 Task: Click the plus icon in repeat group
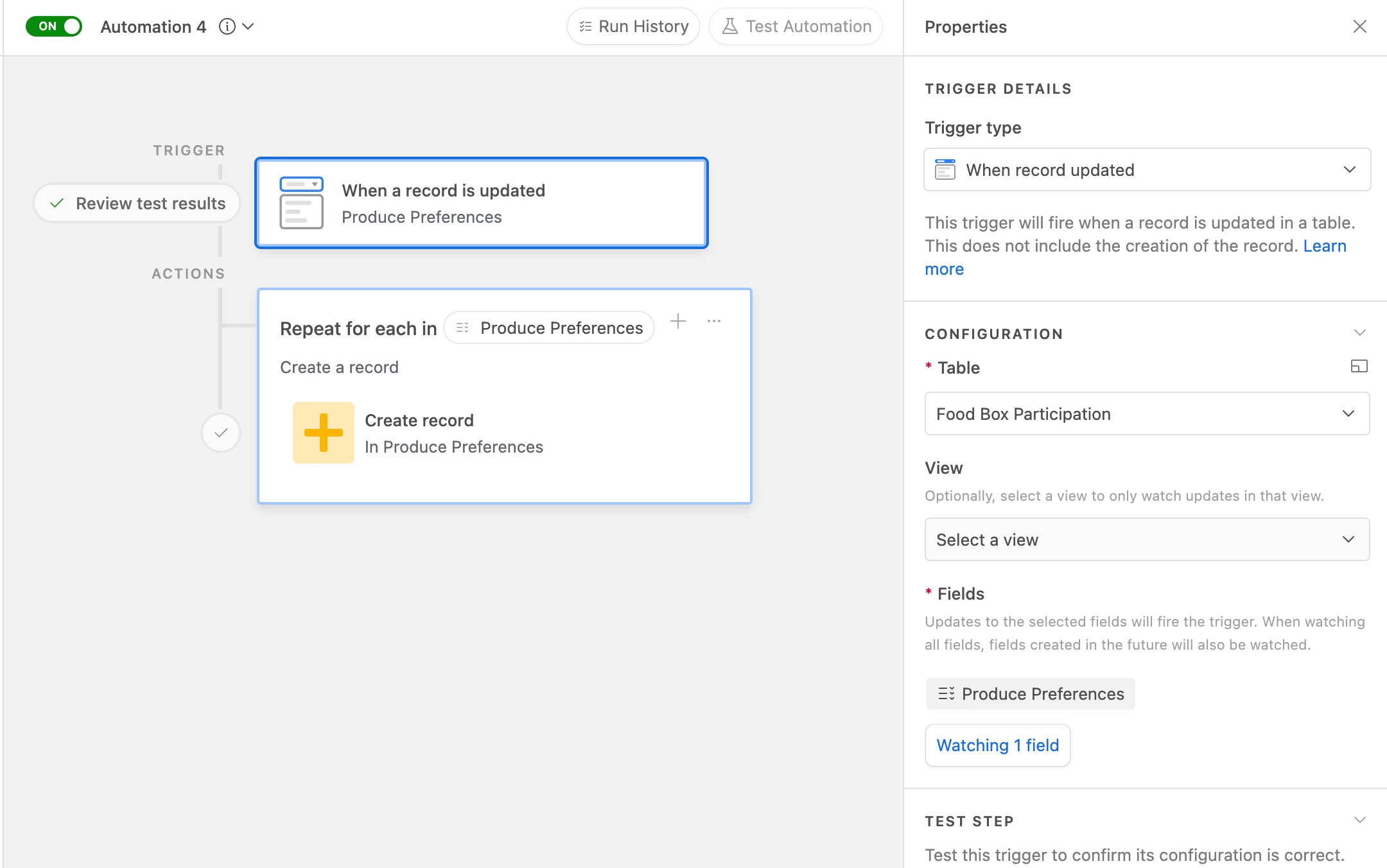tap(678, 321)
